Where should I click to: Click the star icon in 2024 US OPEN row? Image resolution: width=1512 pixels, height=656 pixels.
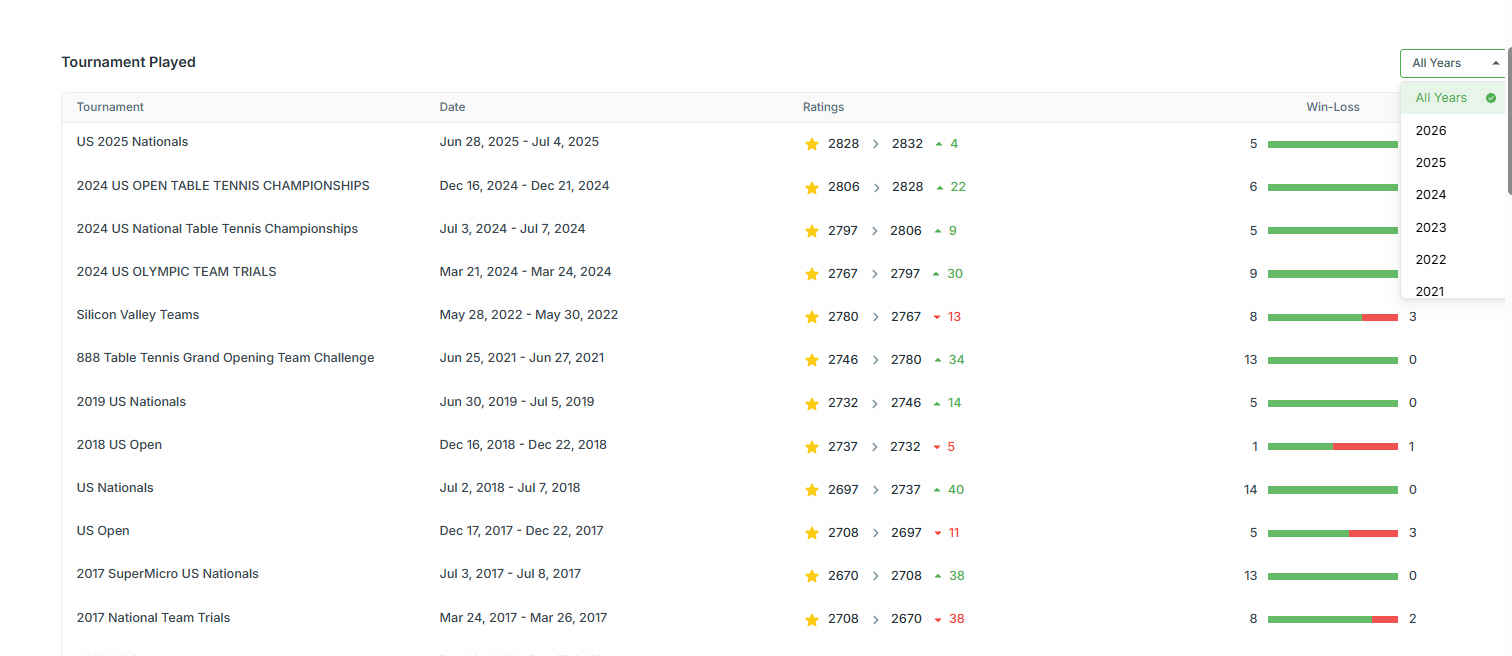(812, 187)
